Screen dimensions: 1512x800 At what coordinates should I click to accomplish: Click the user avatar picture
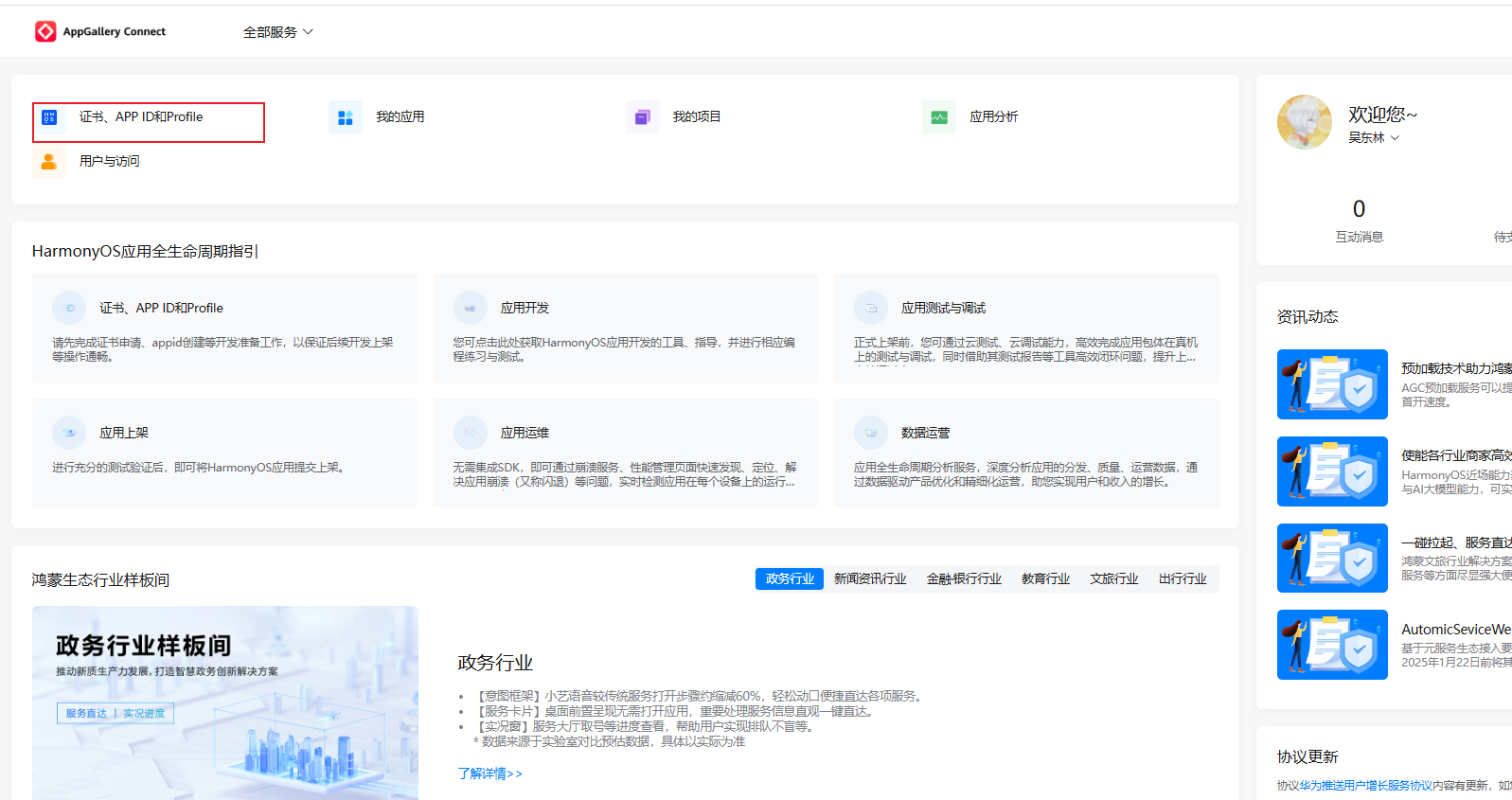click(x=1305, y=122)
